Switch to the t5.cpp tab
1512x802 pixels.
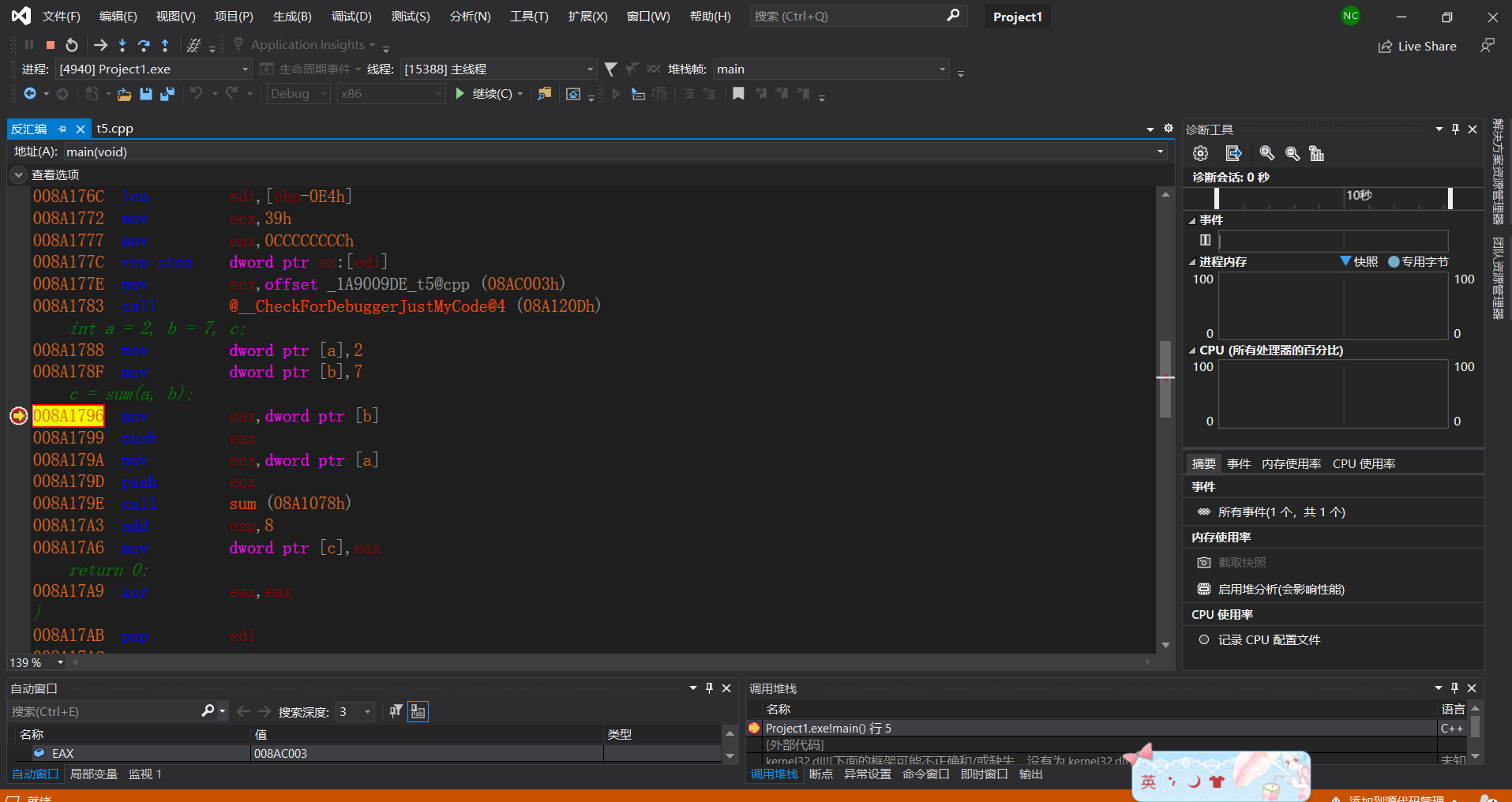point(114,129)
